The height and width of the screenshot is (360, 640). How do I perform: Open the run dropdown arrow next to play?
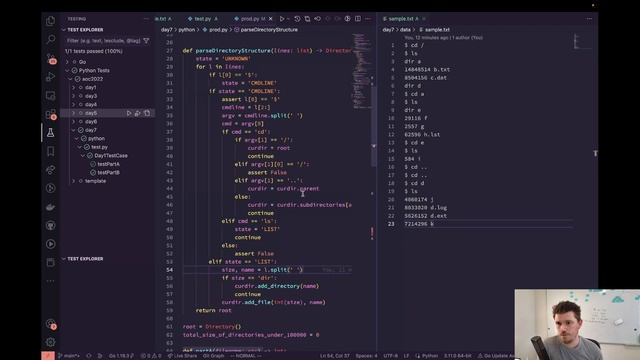click(288, 19)
